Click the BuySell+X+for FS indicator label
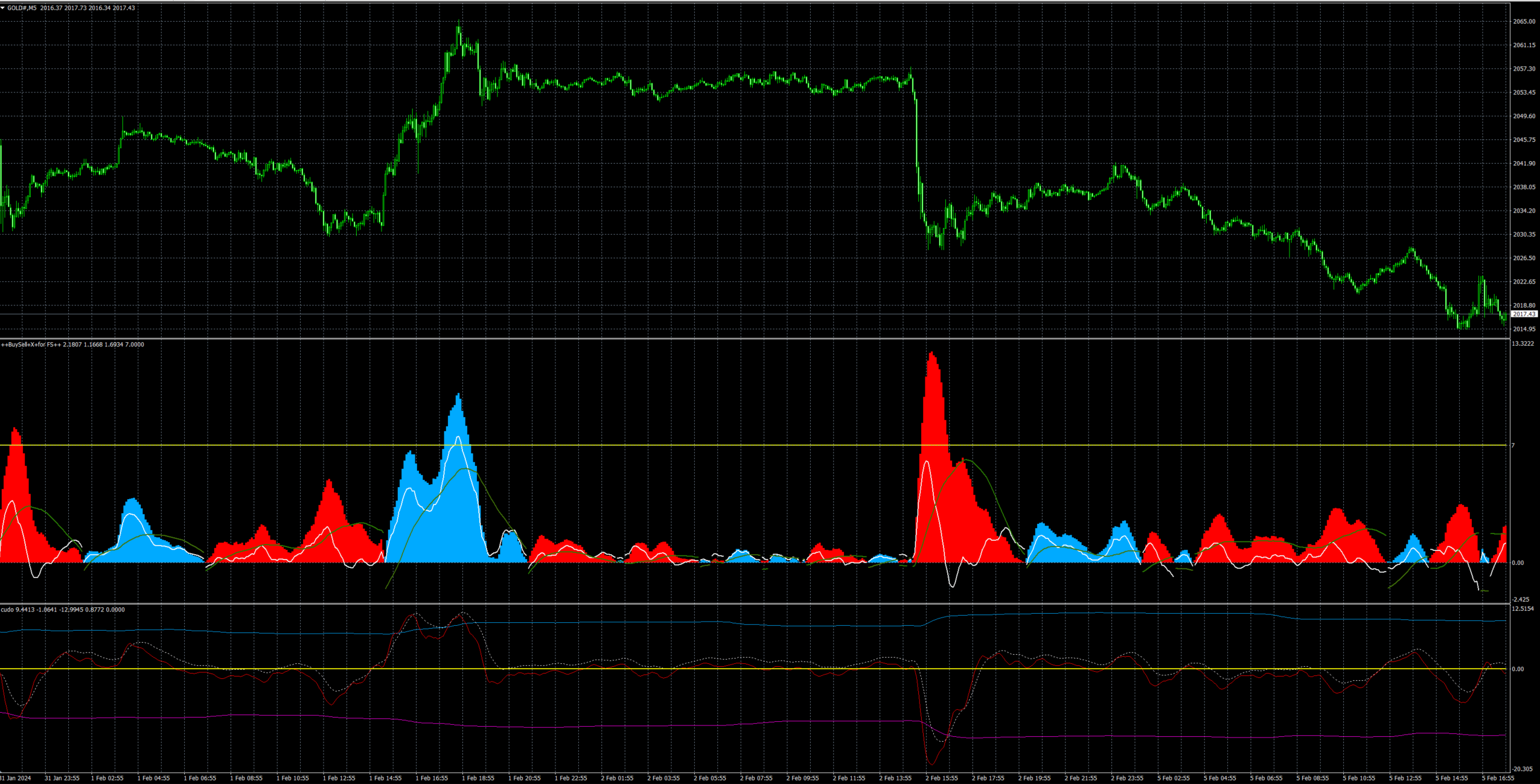1540x784 pixels. [30, 345]
